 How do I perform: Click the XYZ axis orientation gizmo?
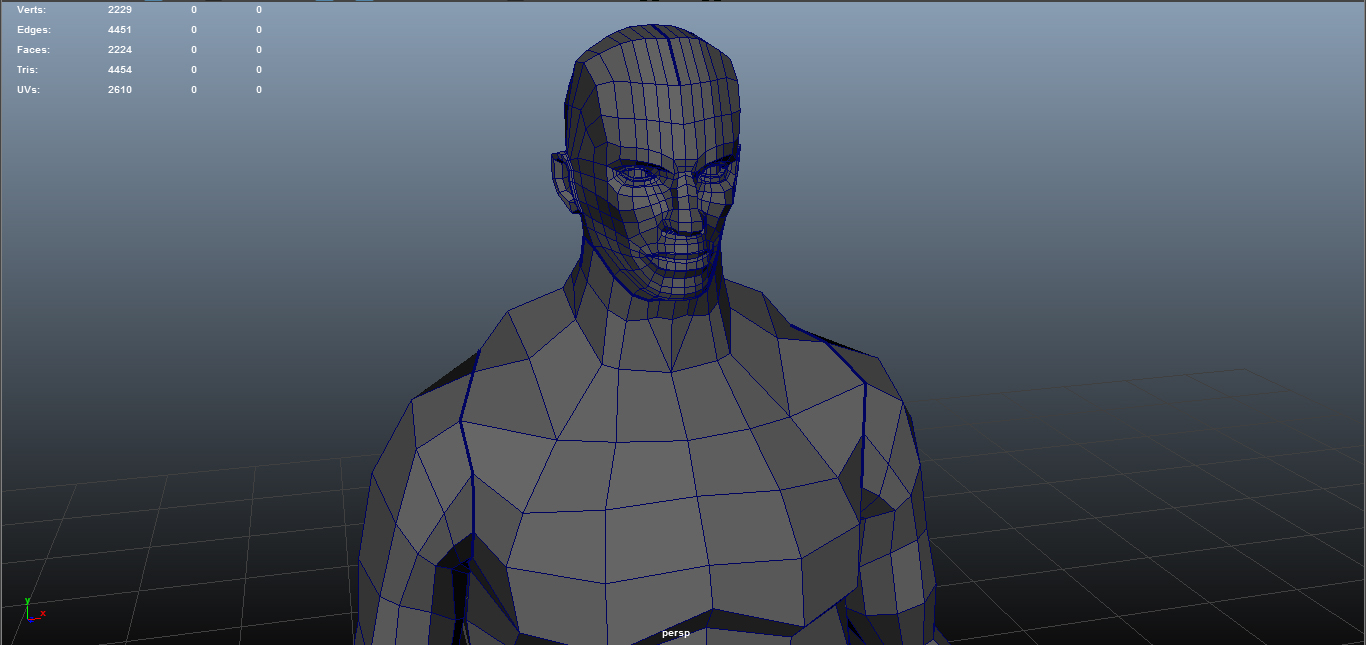click(x=33, y=612)
